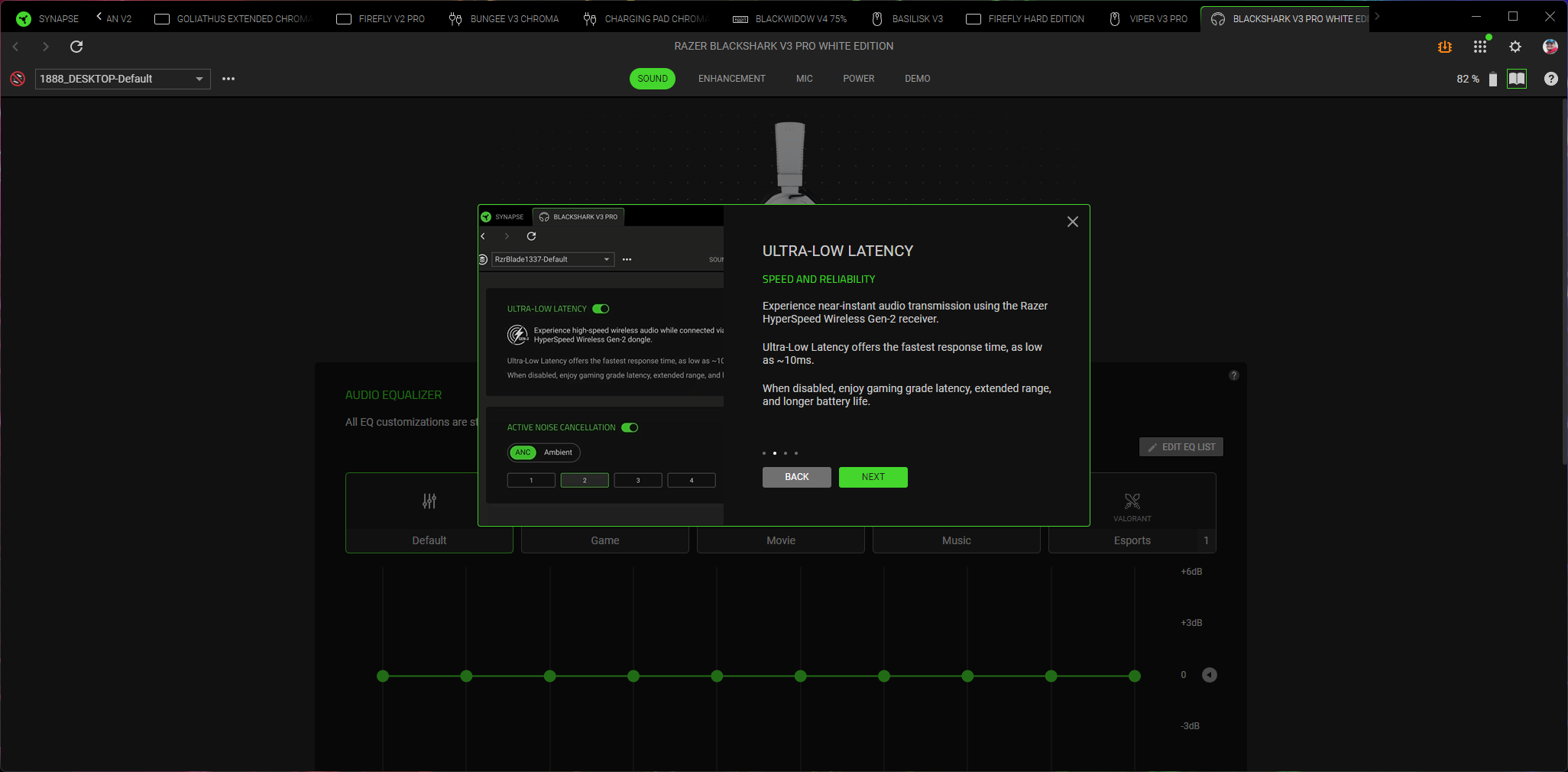Click the red linked-games profile icon
Viewport: 1568px width, 772px height.
pos(18,79)
